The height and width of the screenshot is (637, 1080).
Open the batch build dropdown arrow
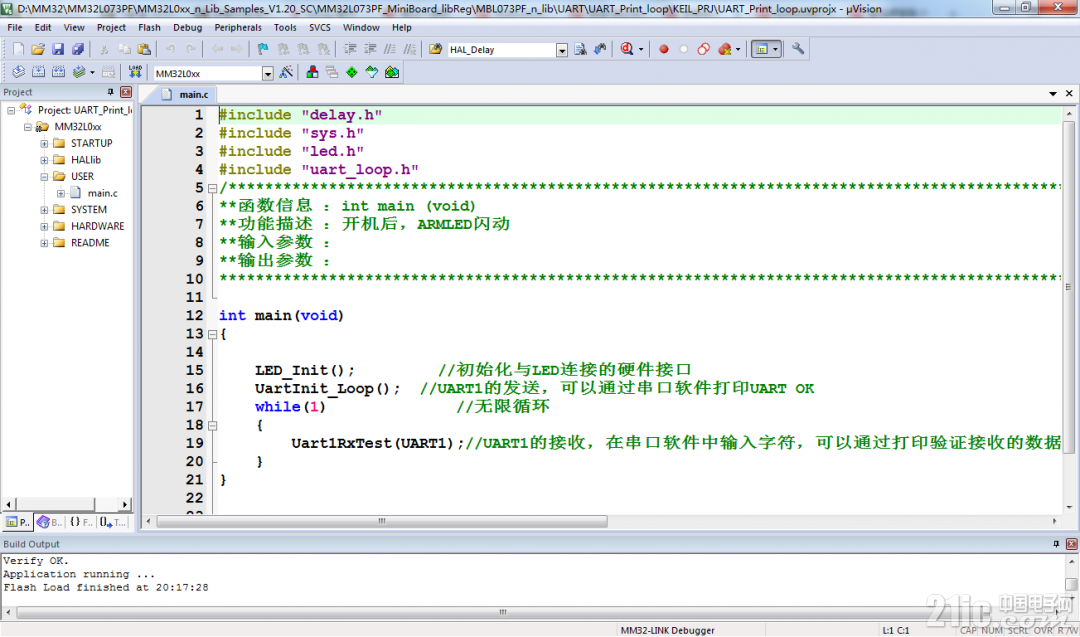92,72
